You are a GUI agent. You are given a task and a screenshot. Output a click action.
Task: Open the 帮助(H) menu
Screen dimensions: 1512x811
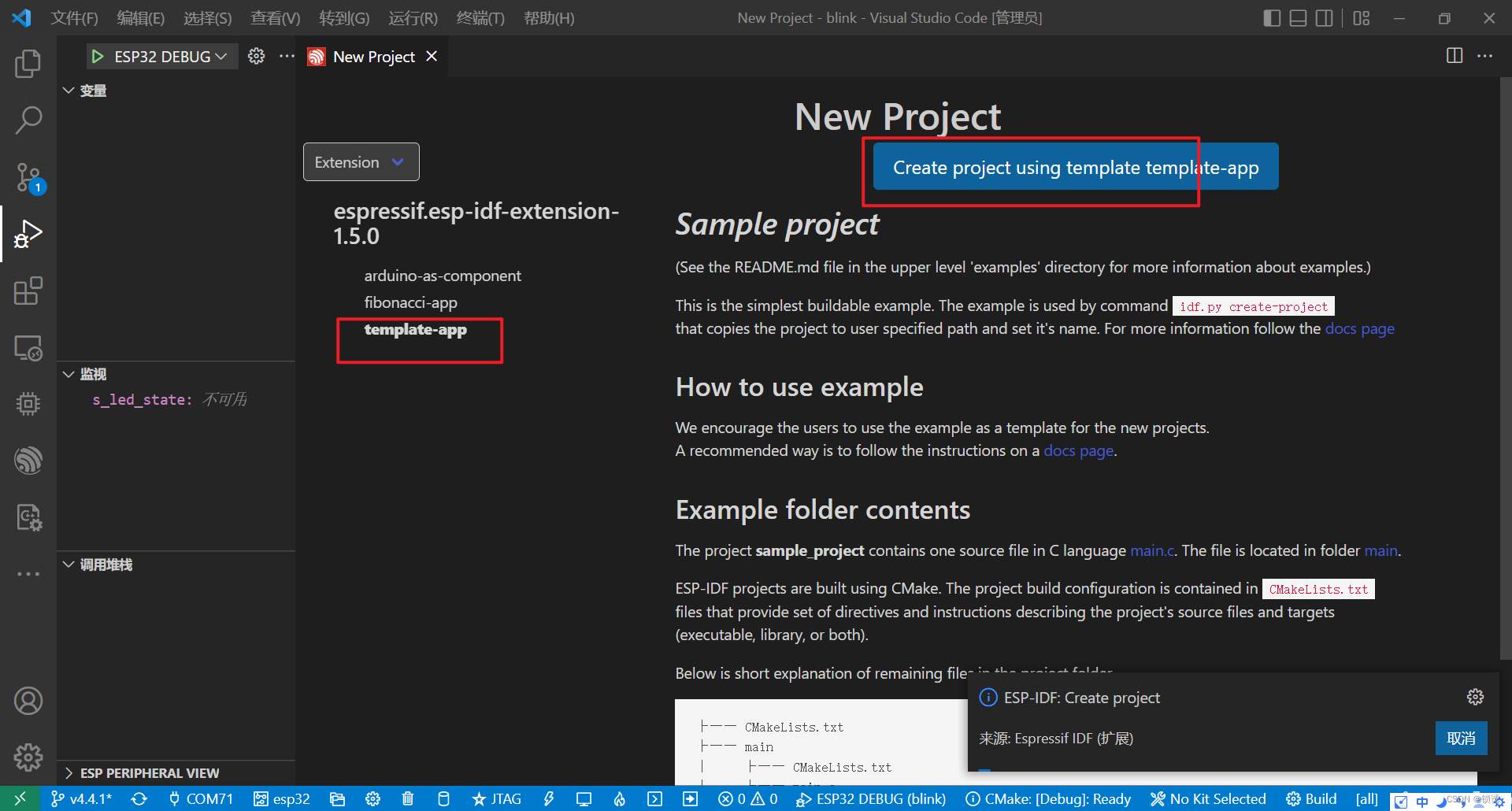click(x=549, y=17)
